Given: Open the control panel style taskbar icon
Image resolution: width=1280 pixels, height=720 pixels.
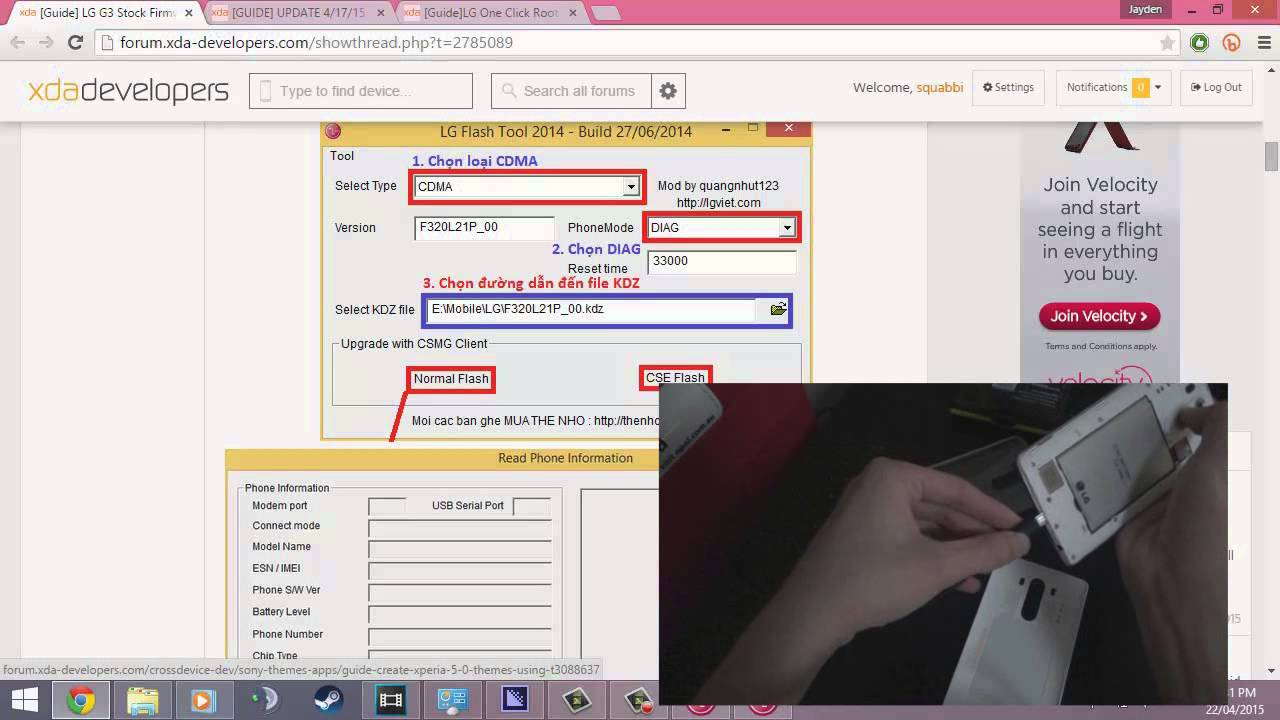Looking at the screenshot, I should coord(452,700).
